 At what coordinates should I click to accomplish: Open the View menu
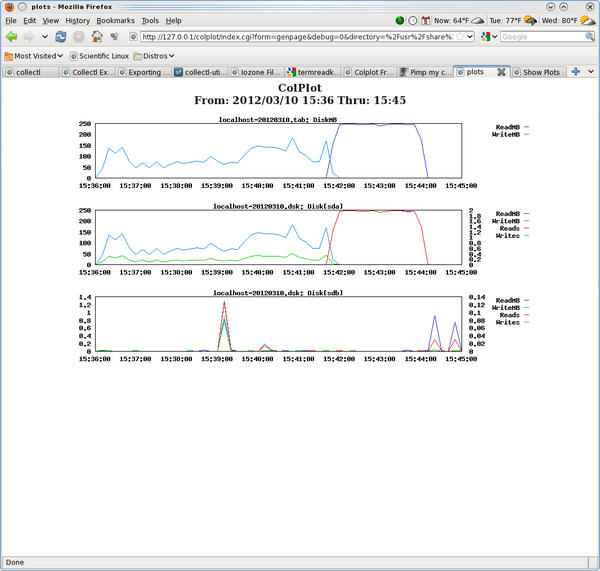click(51, 21)
